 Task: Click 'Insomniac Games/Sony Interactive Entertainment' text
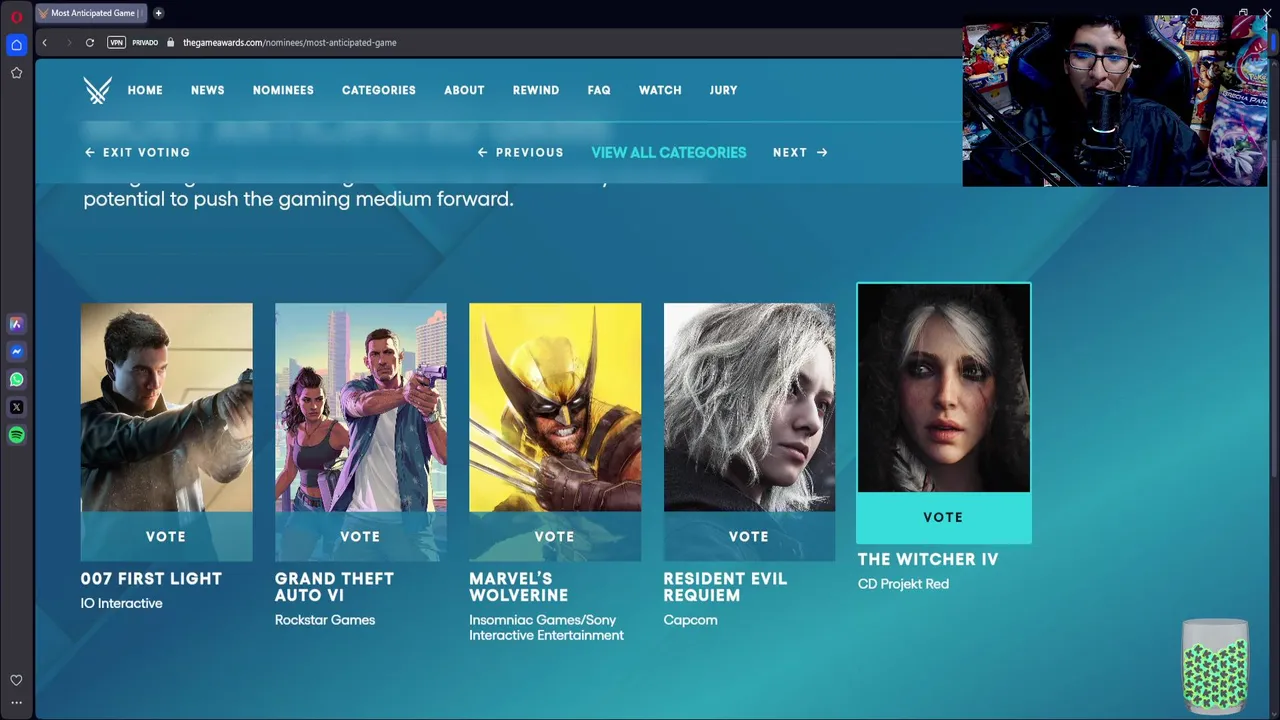pyautogui.click(x=546, y=627)
